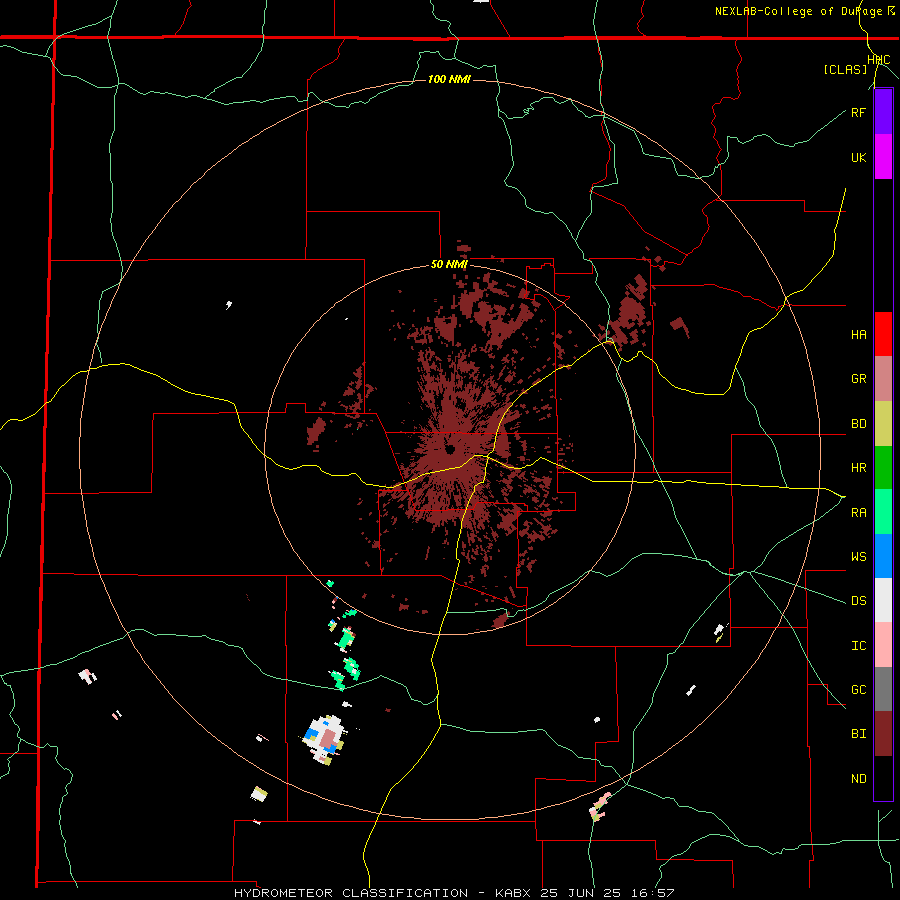This screenshot has width=900, height=900.
Task: Click the white DS legend color swatch
Action: click(x=883, y=600)
